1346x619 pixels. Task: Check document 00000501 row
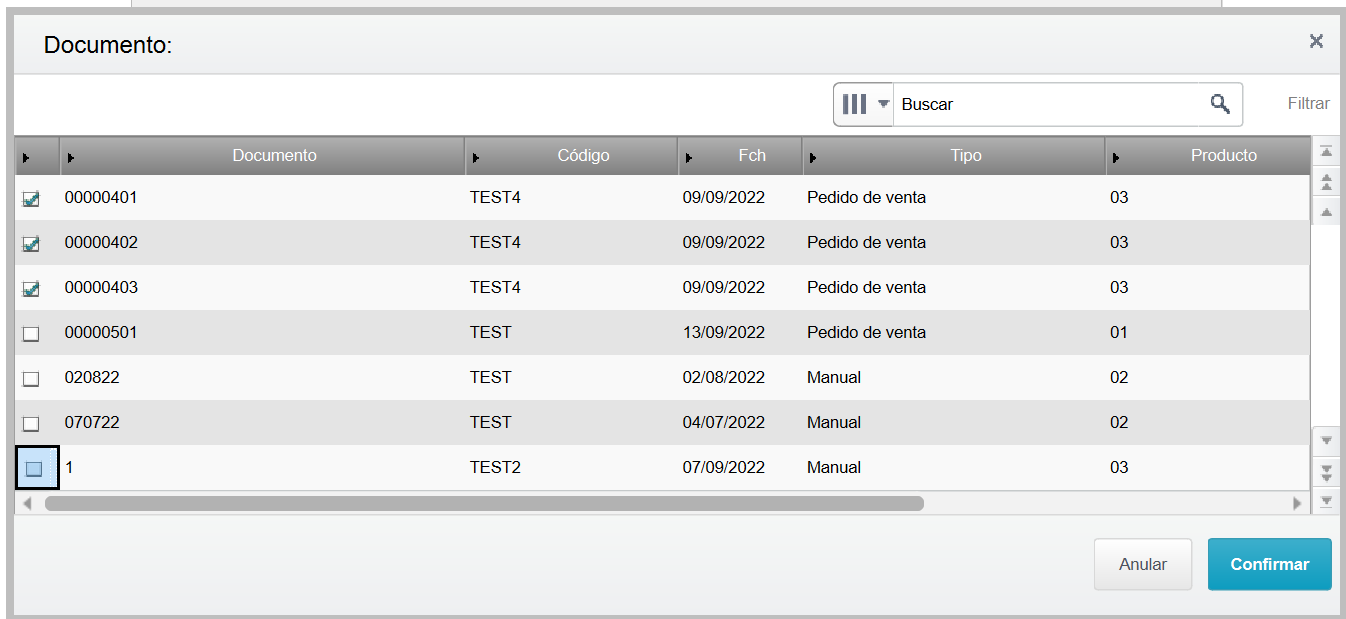(31, 334)
